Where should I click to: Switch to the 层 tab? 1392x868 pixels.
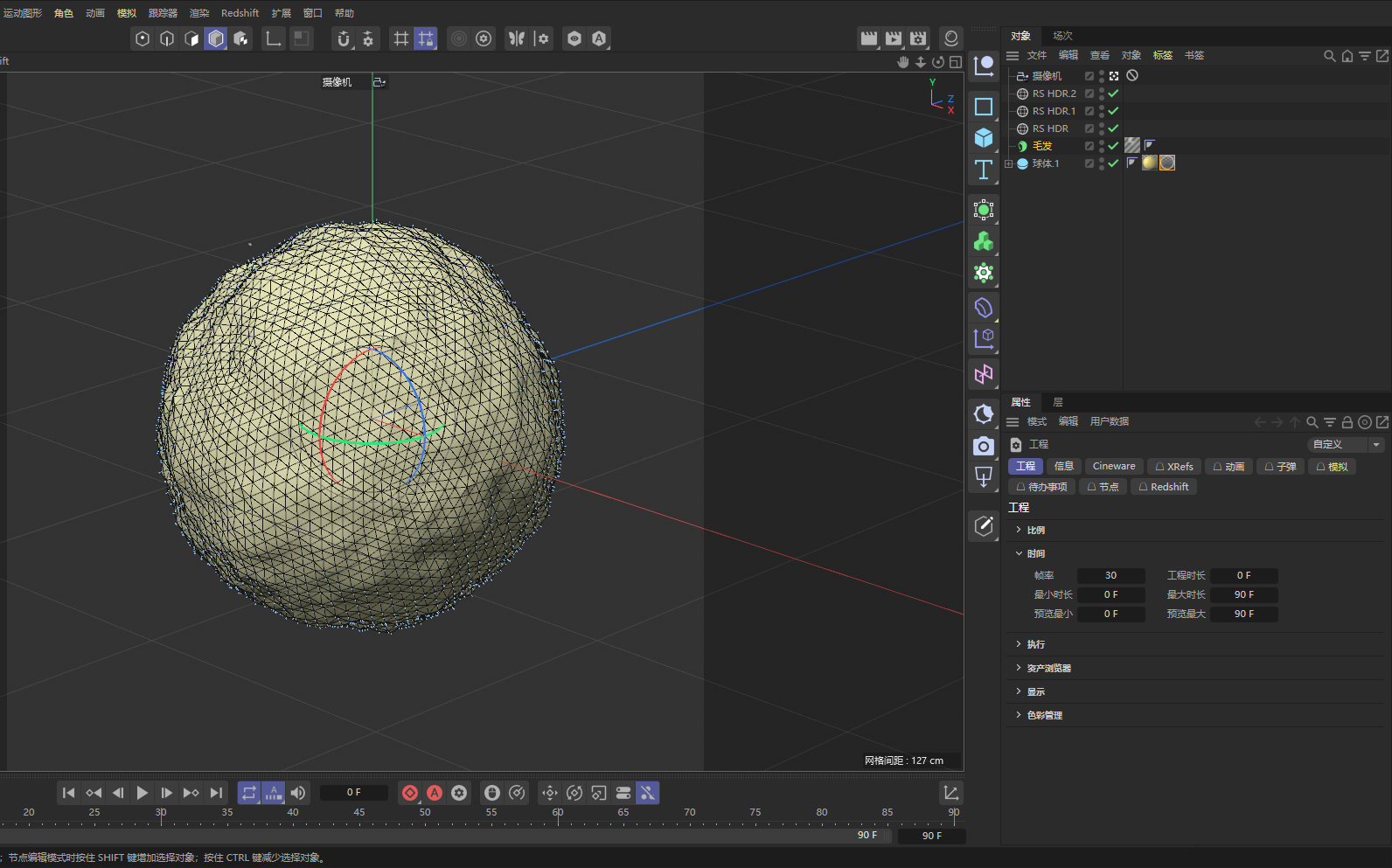click(x=1058, y=402)
